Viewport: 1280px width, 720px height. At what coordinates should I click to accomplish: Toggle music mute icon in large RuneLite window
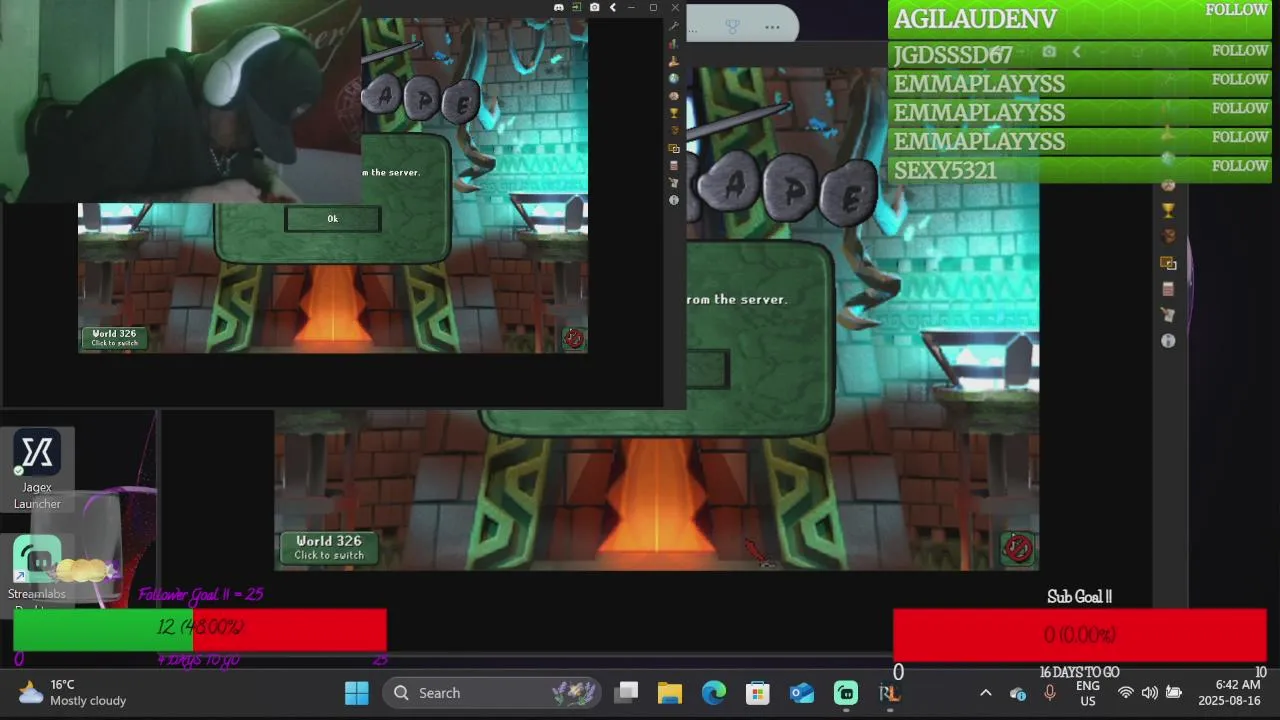[1017, 547]
